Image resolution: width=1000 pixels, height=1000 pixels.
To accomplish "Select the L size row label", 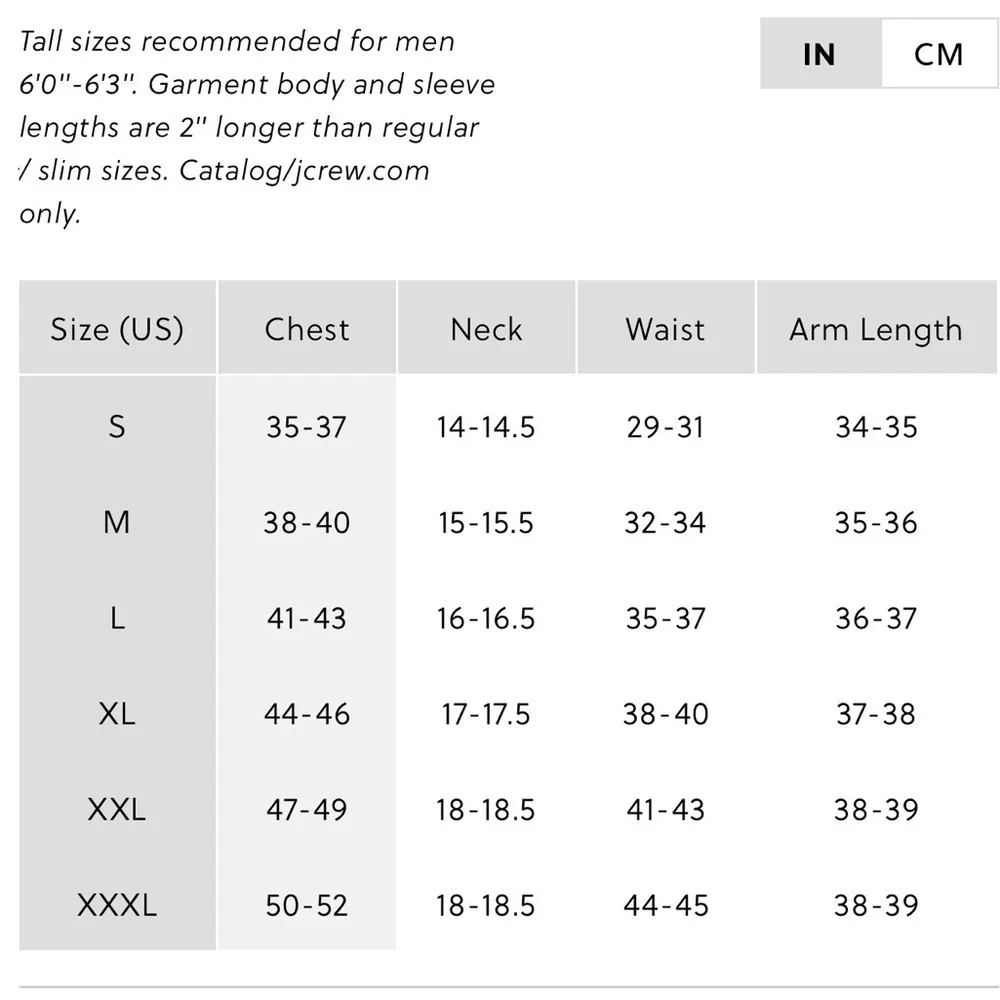I will click(x=117, y=617).
